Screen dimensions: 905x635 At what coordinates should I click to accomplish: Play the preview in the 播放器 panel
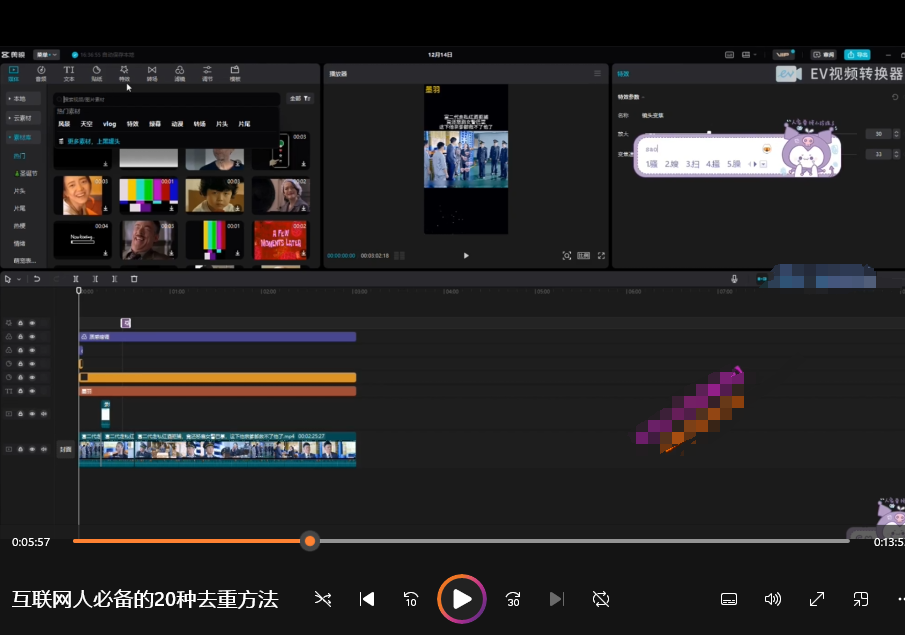pos(466,255)
